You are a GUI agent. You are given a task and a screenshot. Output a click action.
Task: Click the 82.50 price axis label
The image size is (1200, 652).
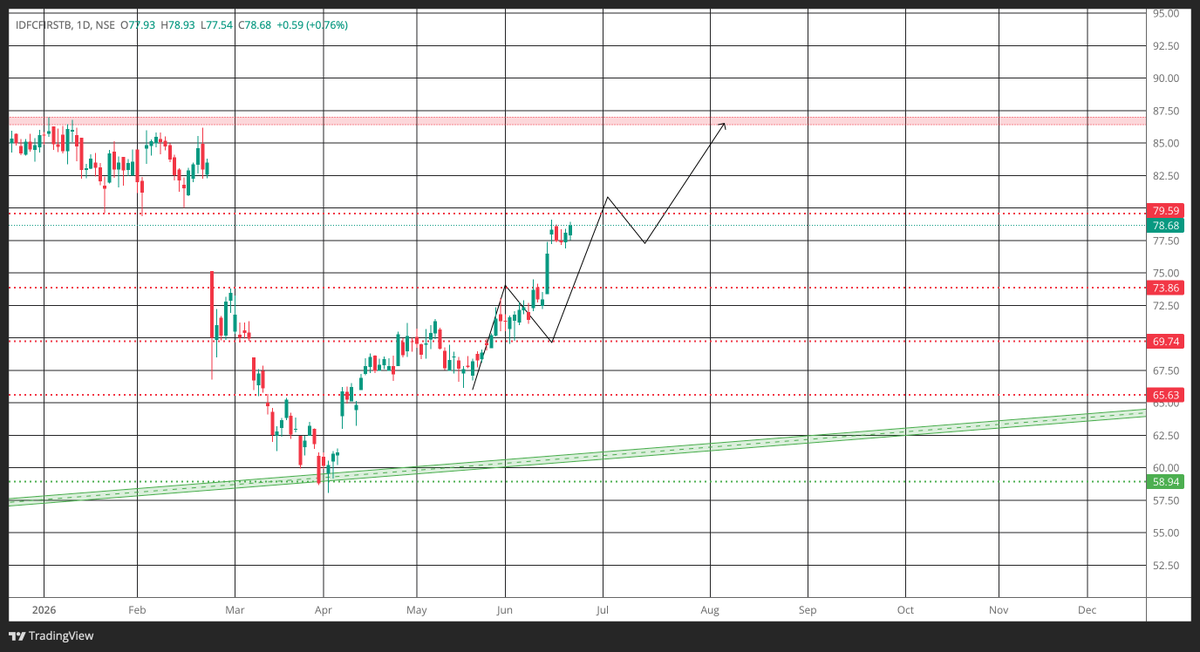[x=1165, y=176]
